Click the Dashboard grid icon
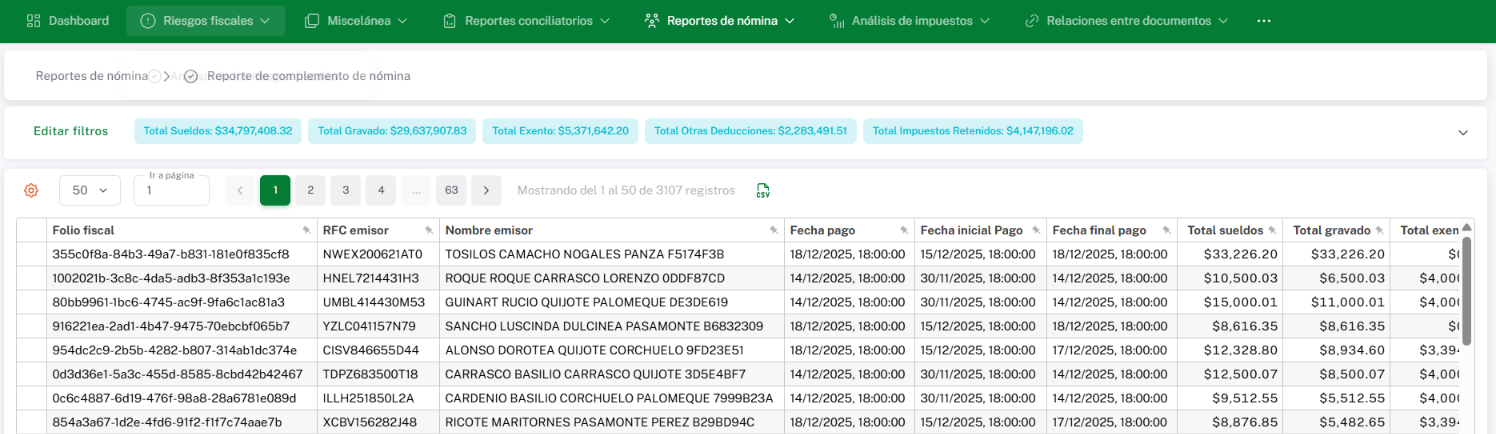The height and width of the screenshot is (434, 1496). pyautogui.click(x=33, y=20)
